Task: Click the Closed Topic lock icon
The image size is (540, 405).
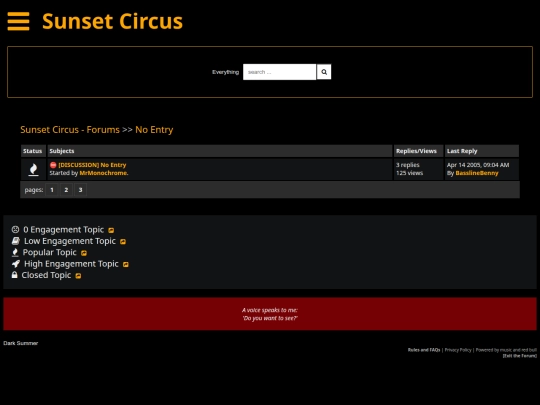Action: pyautogui.click(x=14, y=275)
